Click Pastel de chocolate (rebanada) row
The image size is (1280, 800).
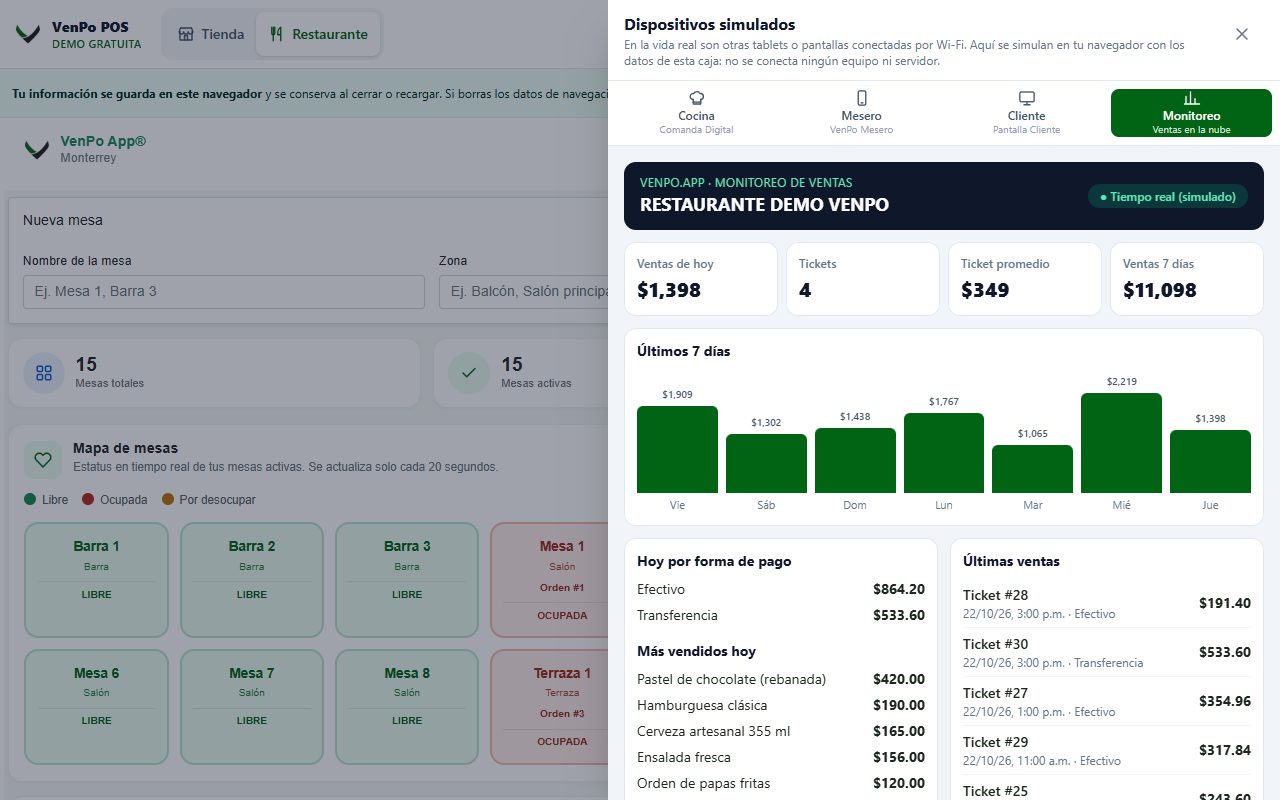click(x=781, y=679)
